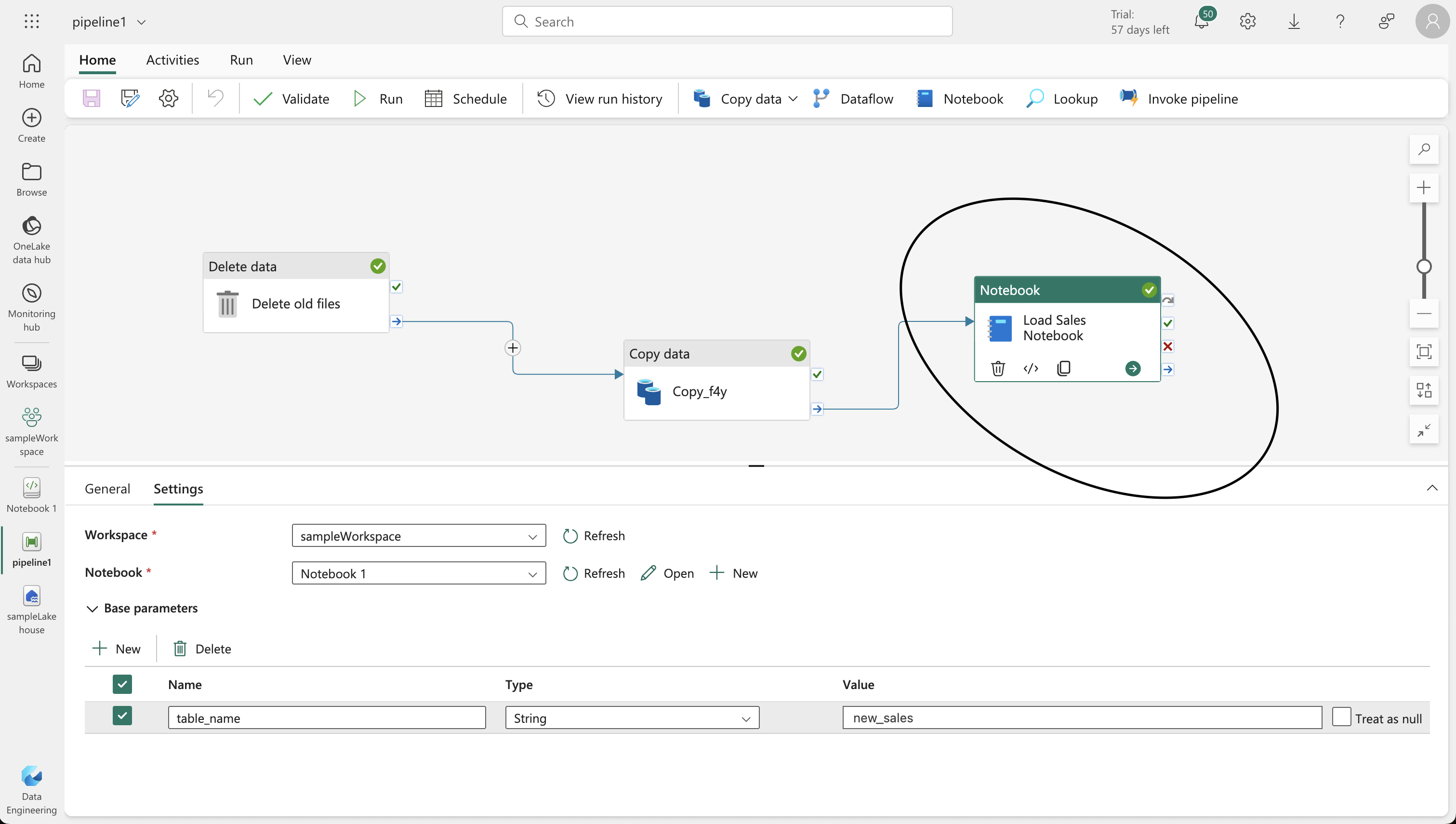The image size is (1456, 824).
Task: Click Validate button
Action: pyautogui.click(x=291, y=98)
